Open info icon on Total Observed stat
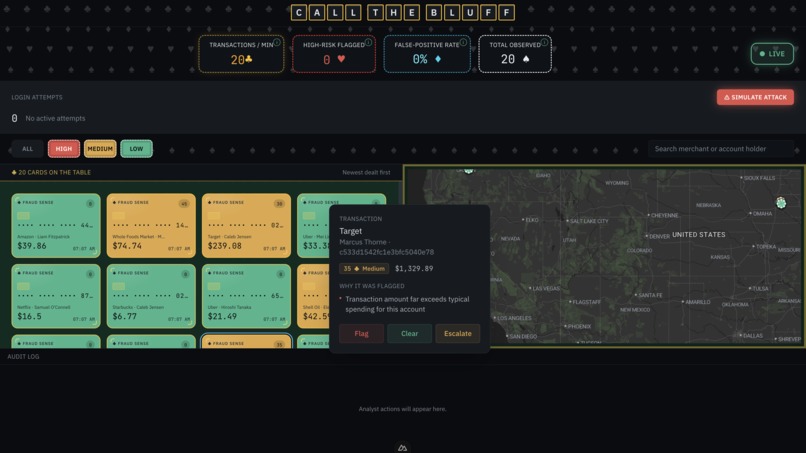Viewport: 806px width, 453px height. [544, 42]
